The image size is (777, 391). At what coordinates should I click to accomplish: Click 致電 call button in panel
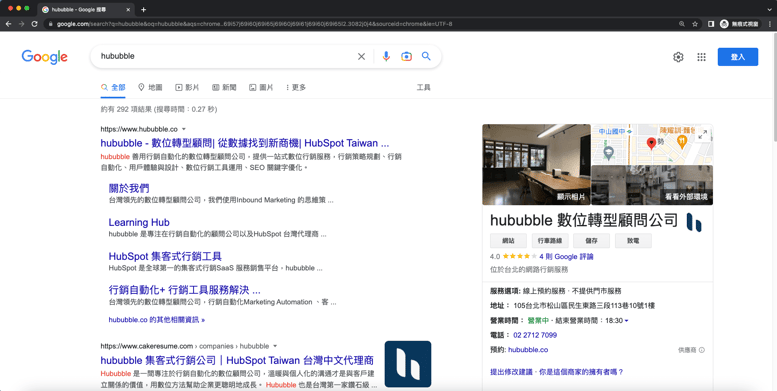[x=633, y=241]
